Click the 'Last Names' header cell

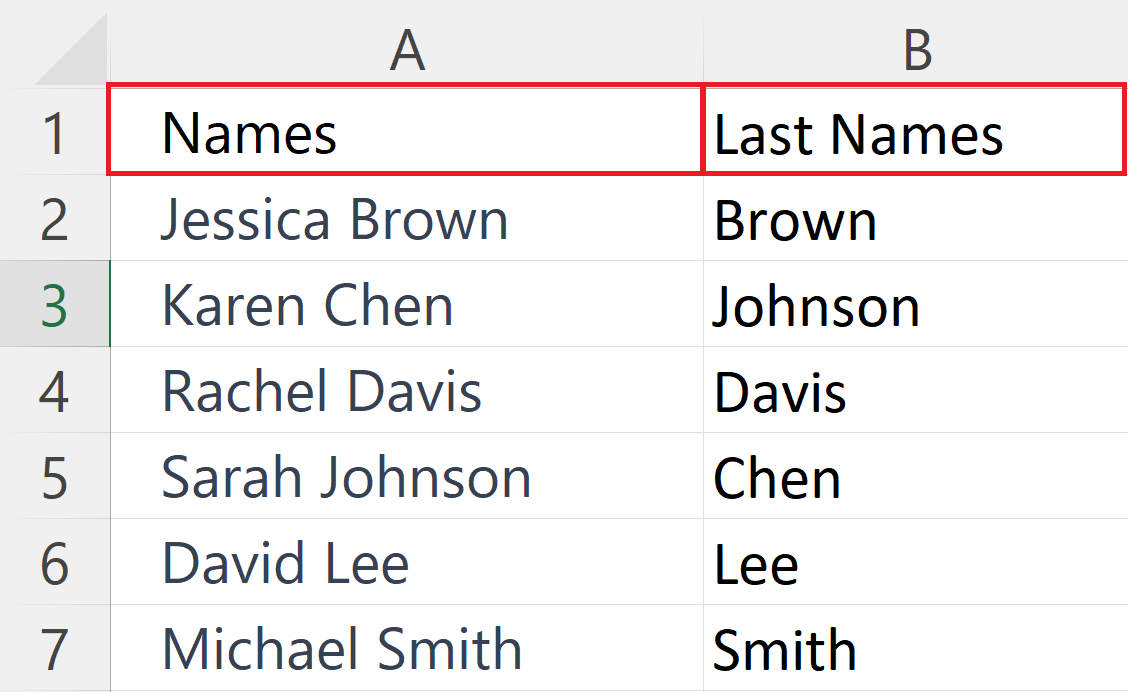(x=914, y=130)
